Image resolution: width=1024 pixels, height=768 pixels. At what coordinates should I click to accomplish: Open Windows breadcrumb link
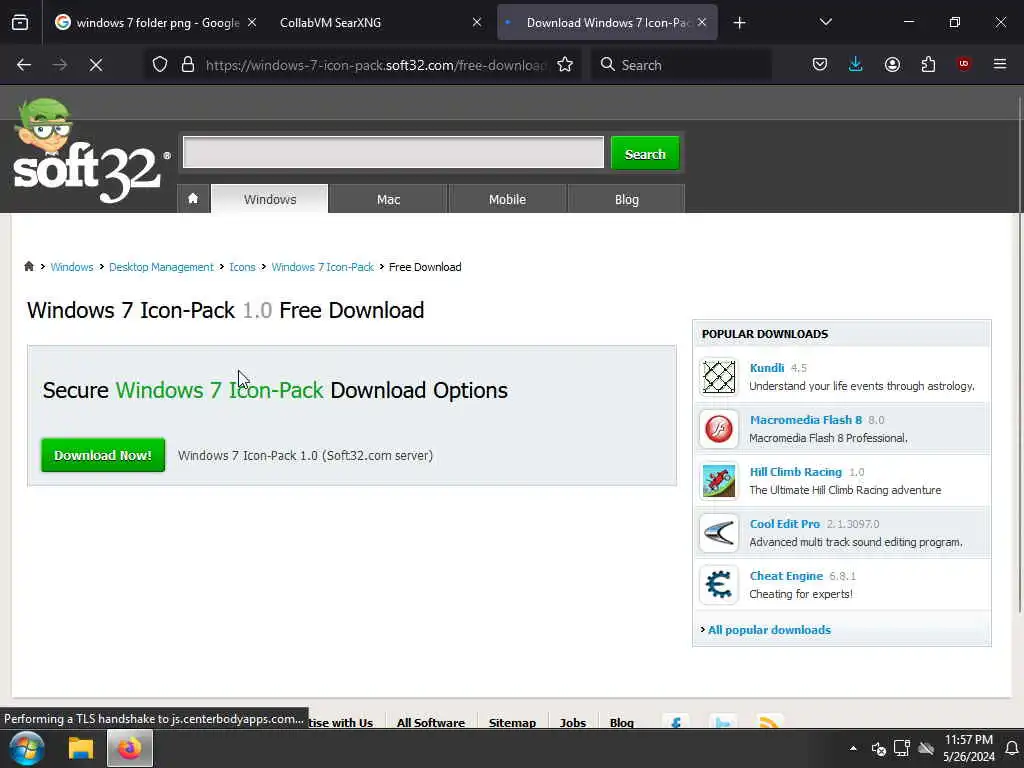tap(72, 266)
